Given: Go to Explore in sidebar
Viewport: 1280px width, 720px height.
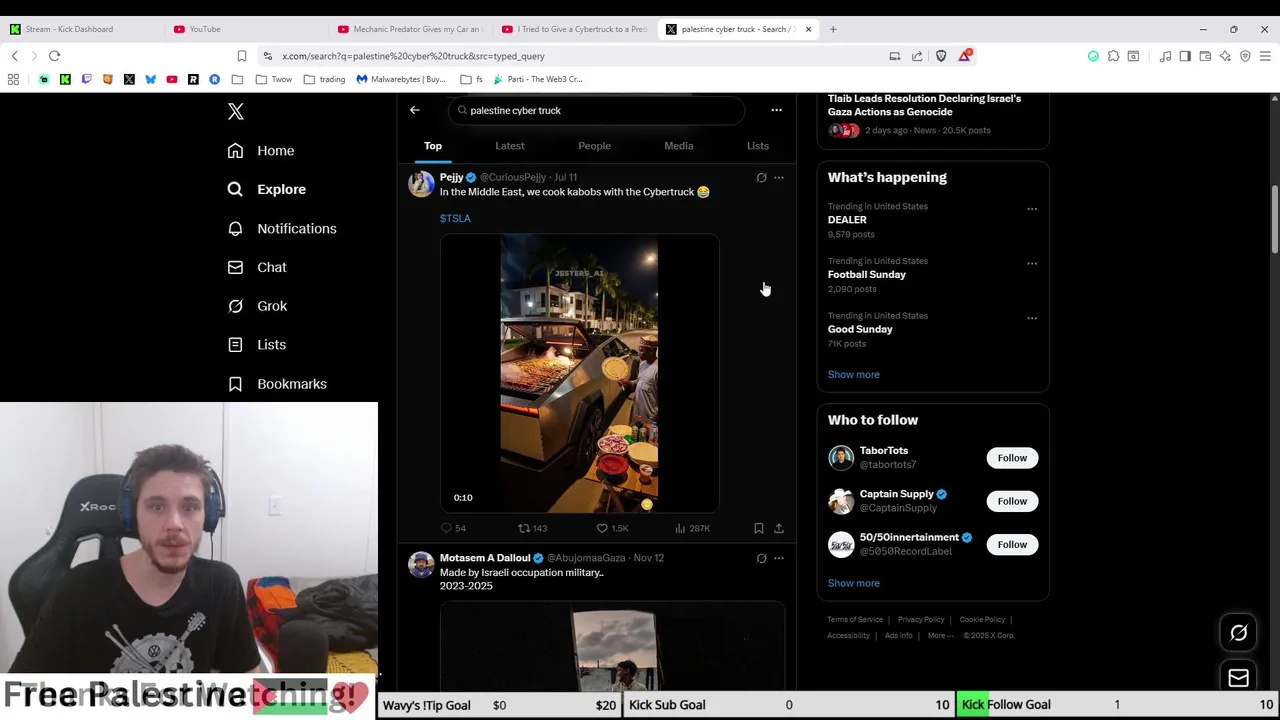Looking at the screenshot, I should [x=266, y=189].
